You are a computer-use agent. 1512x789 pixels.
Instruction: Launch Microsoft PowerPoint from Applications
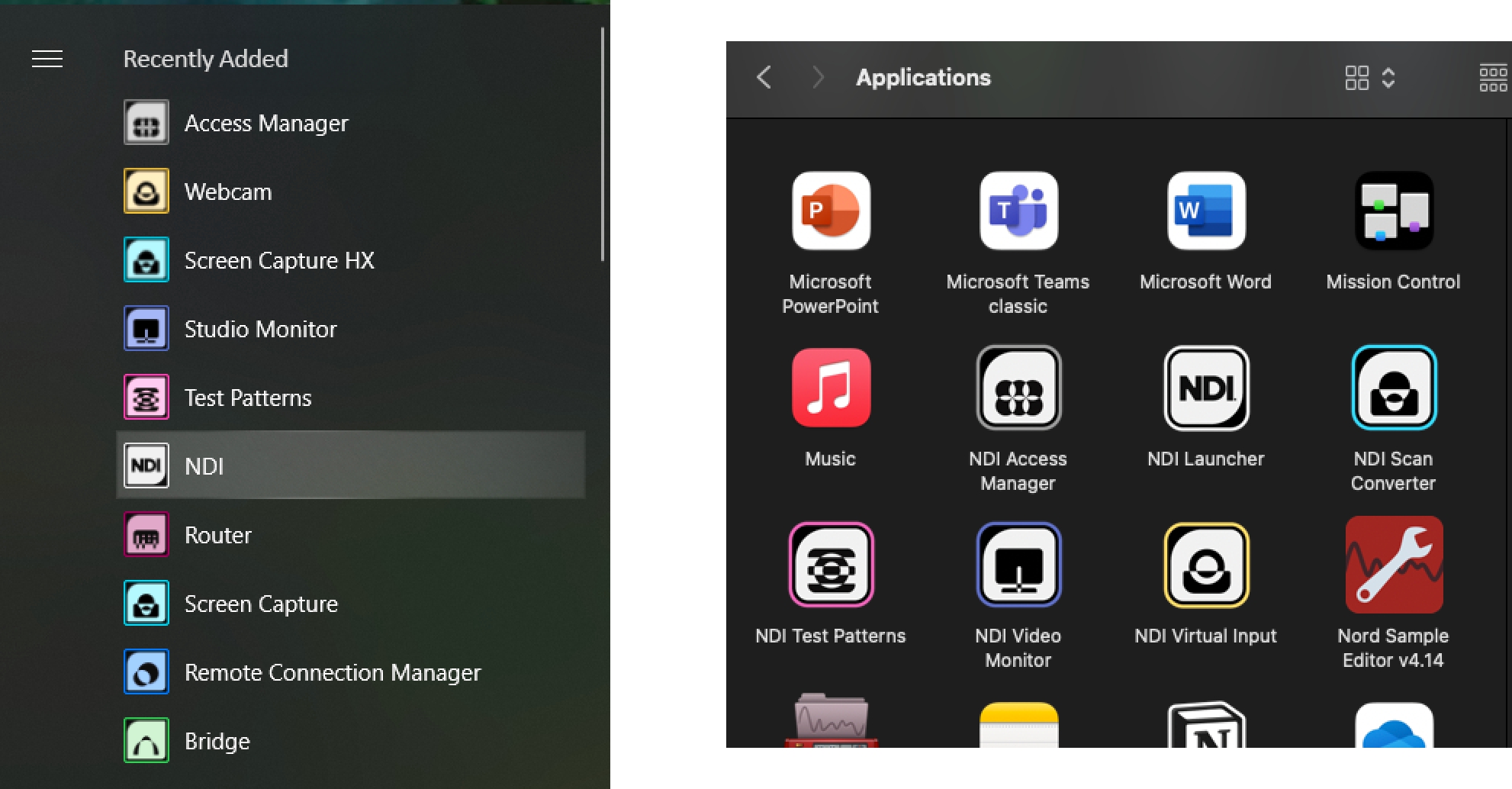click(830, 211)
